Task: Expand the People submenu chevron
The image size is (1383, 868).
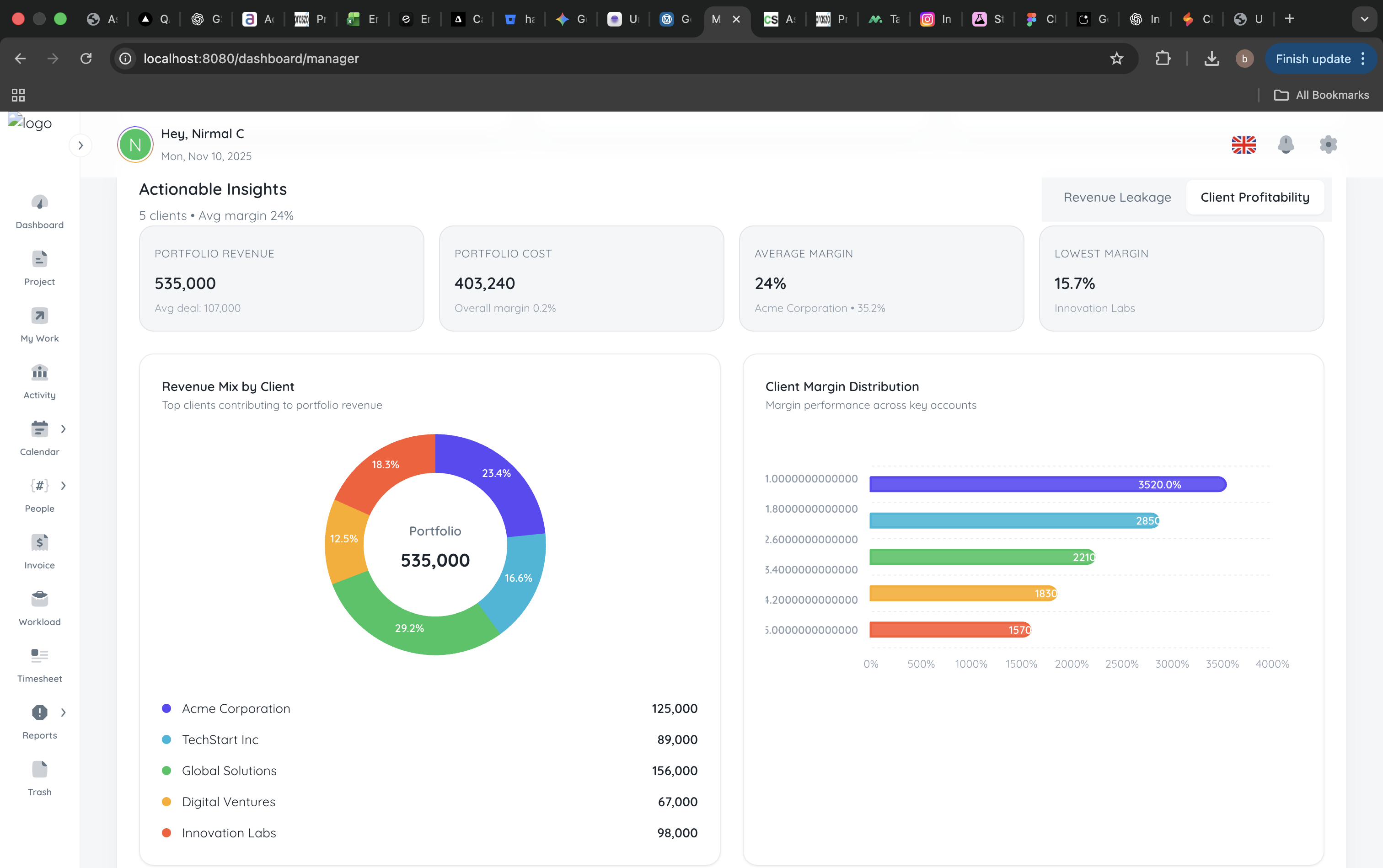Action: point(63,486)
